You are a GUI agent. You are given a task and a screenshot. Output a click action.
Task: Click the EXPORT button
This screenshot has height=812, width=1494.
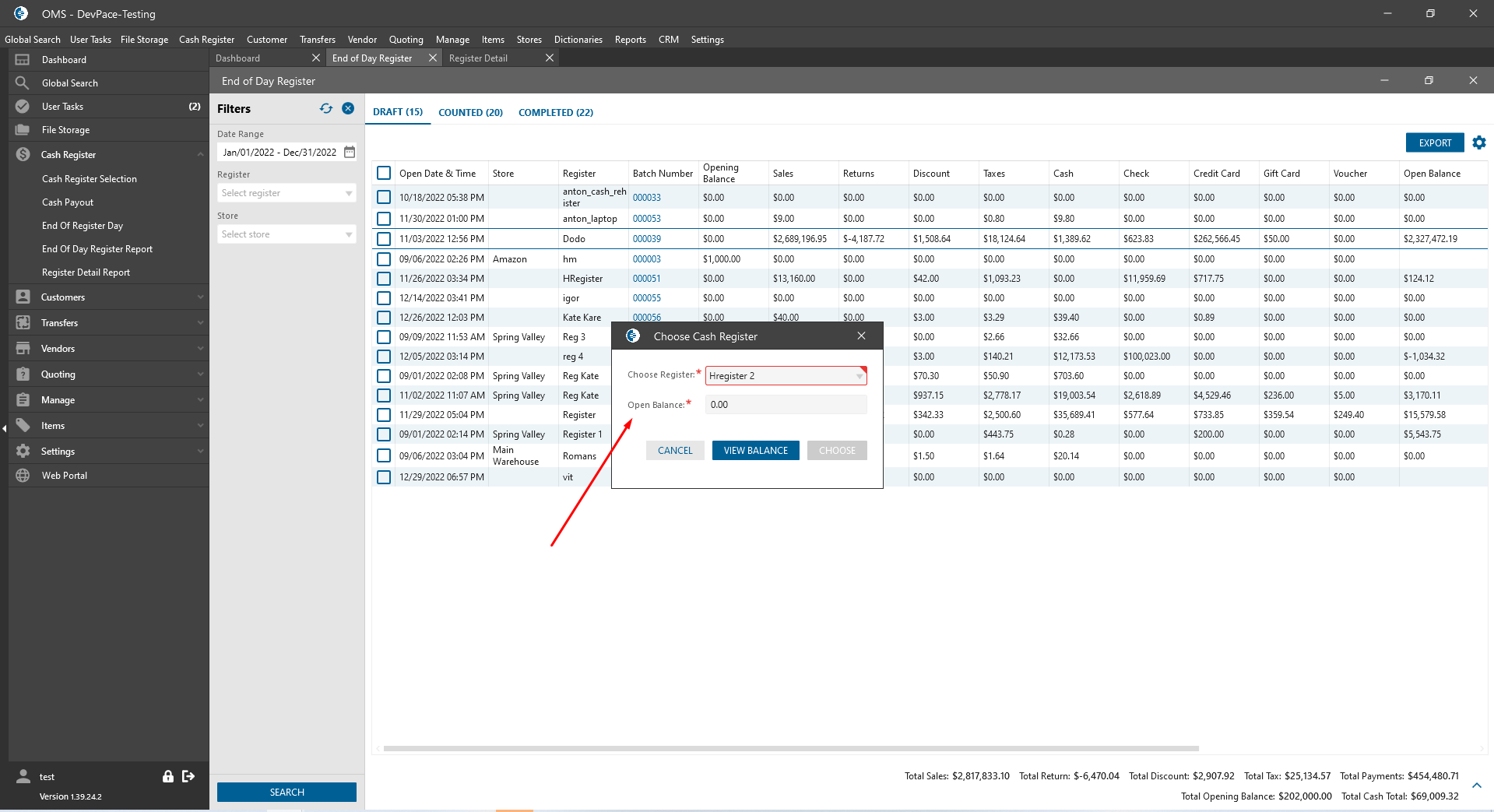coord(1435,143)
